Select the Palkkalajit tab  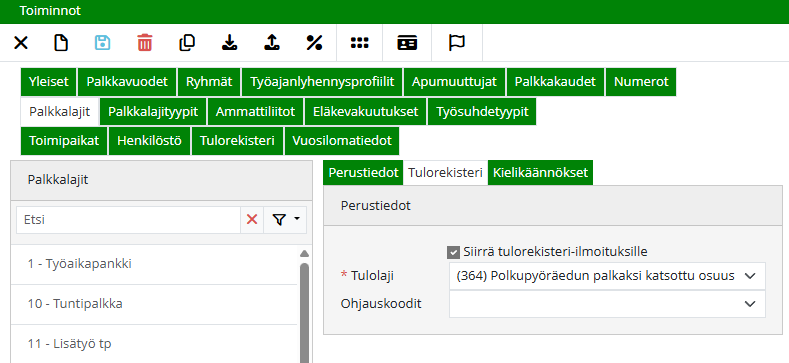(59, 112)
